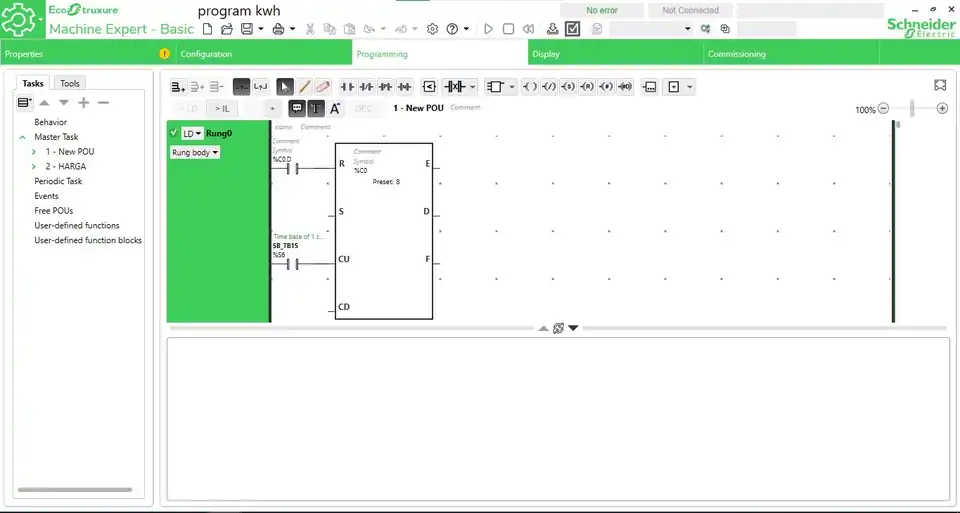
Task: Select the draw wire pencil tool
Action: tap(304, 87)
